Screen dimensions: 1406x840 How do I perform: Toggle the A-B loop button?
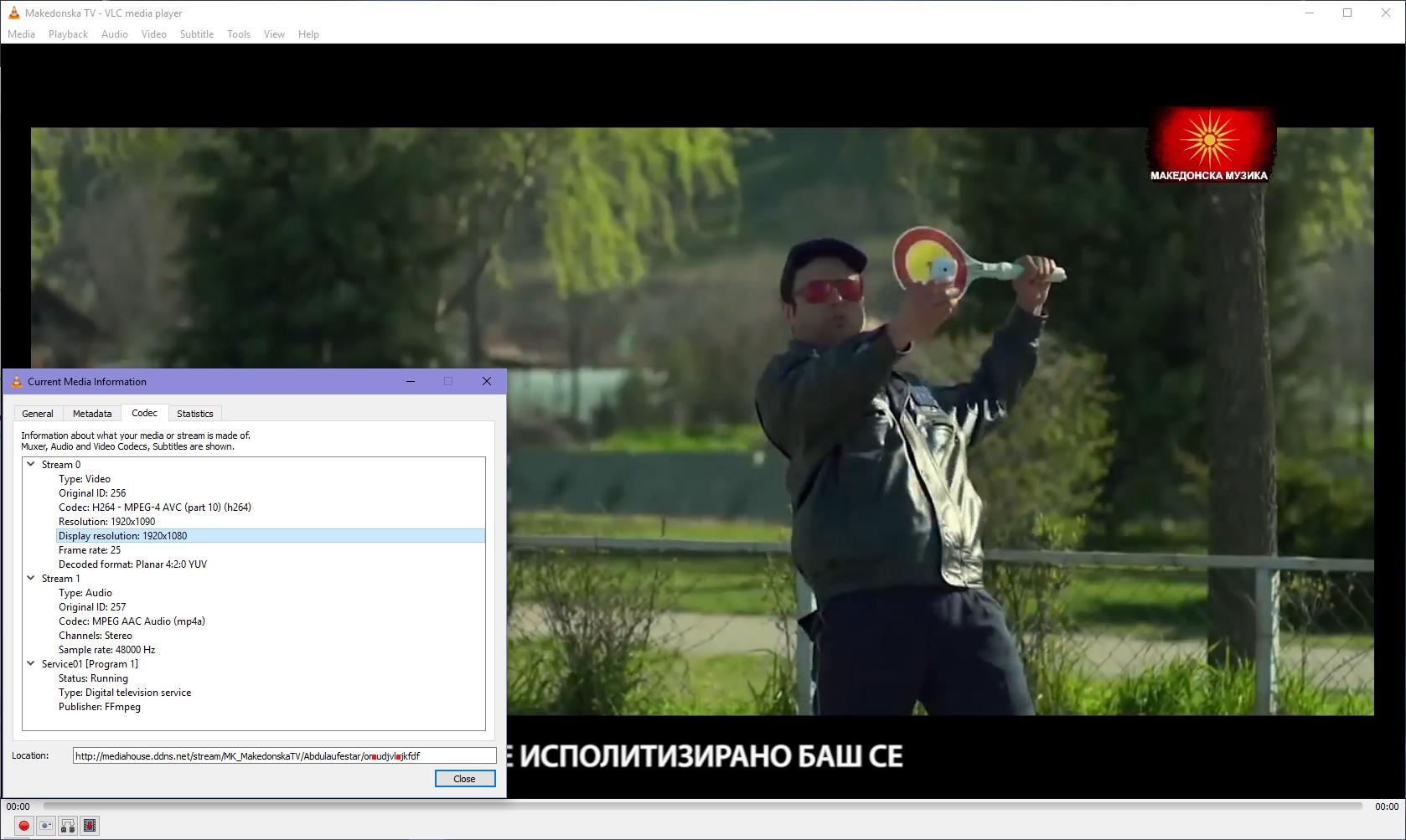pyautogui.click(x=68, y=826)
